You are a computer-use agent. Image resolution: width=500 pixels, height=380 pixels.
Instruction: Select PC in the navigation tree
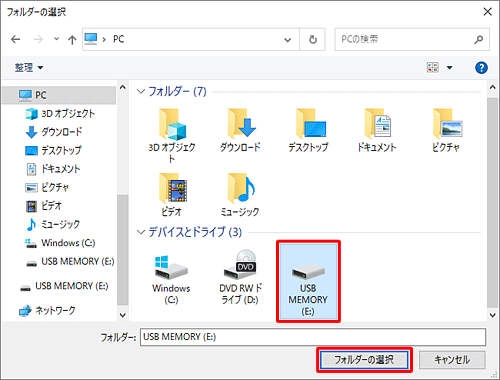[x=59, y=95]
